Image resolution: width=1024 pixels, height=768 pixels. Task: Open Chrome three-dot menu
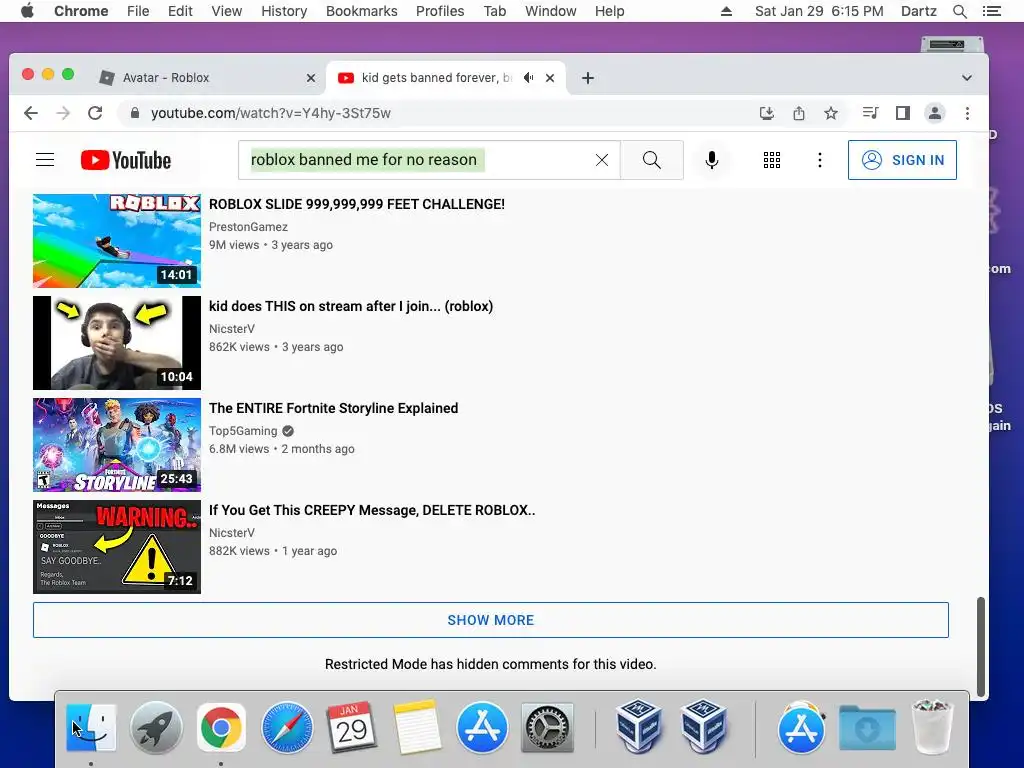pyautogui.click(x=967, y=113)
